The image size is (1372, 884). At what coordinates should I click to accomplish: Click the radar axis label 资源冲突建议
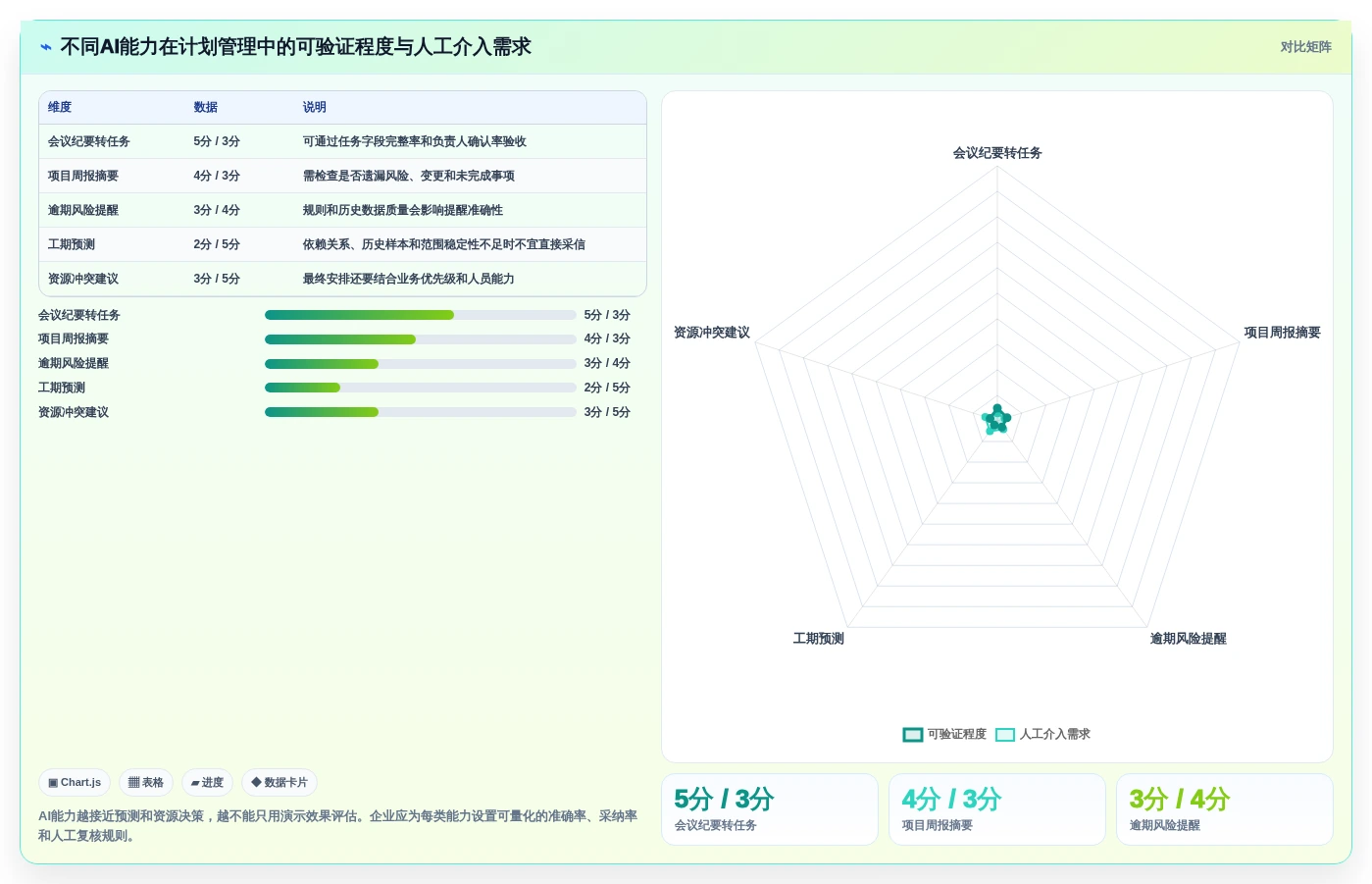click(x=712, y=333)
